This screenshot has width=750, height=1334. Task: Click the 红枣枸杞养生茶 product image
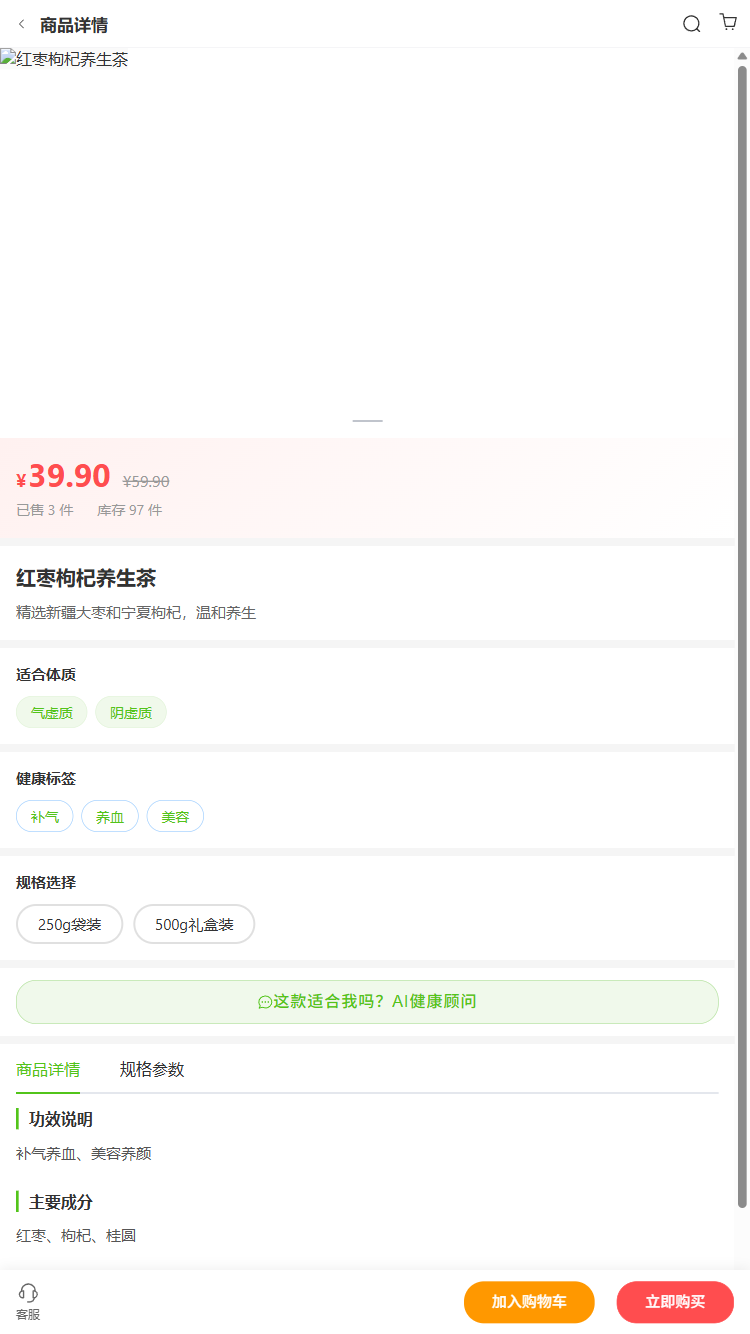pos(367,240)
